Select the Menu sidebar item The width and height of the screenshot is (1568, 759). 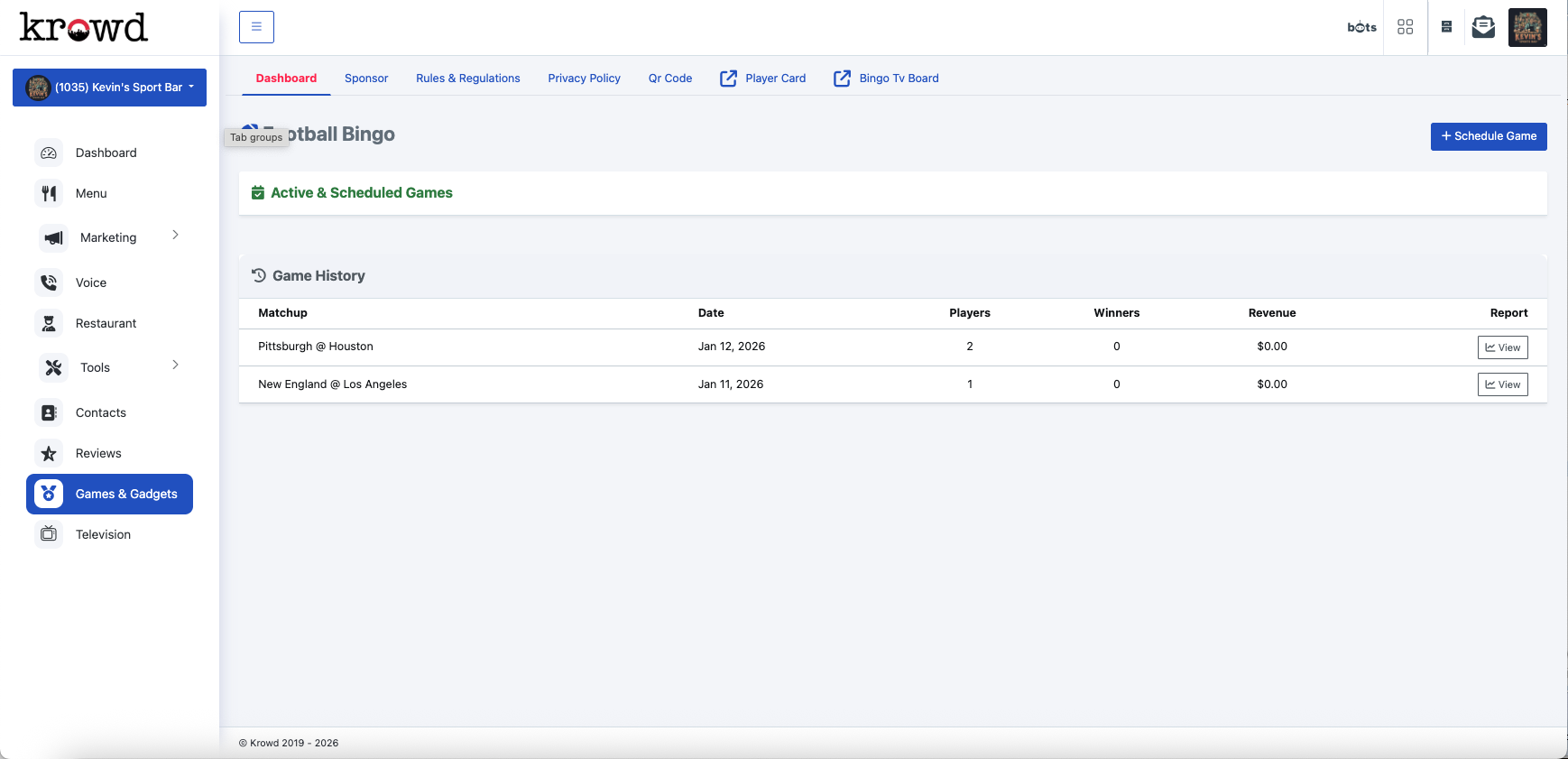coord(90,193)
